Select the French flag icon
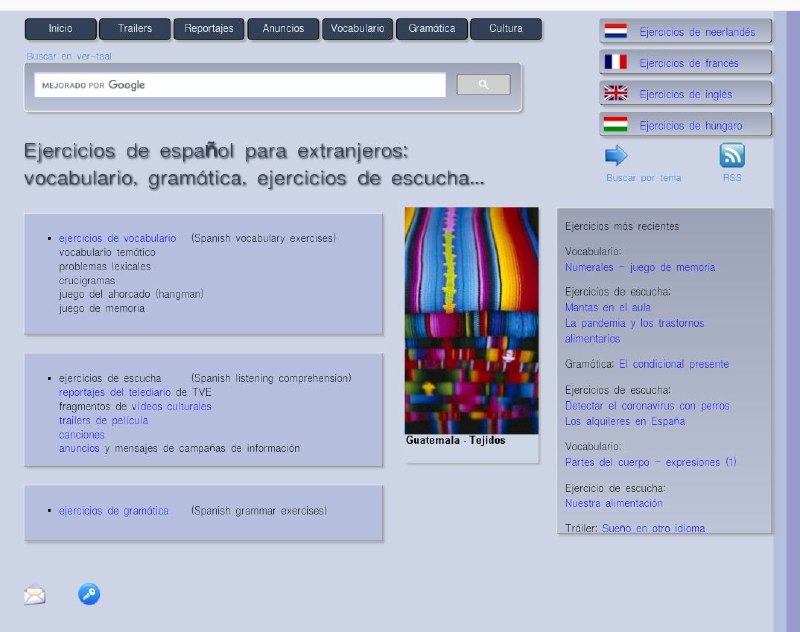The height and width of the screenshot is (632, 800). [615, 62]
